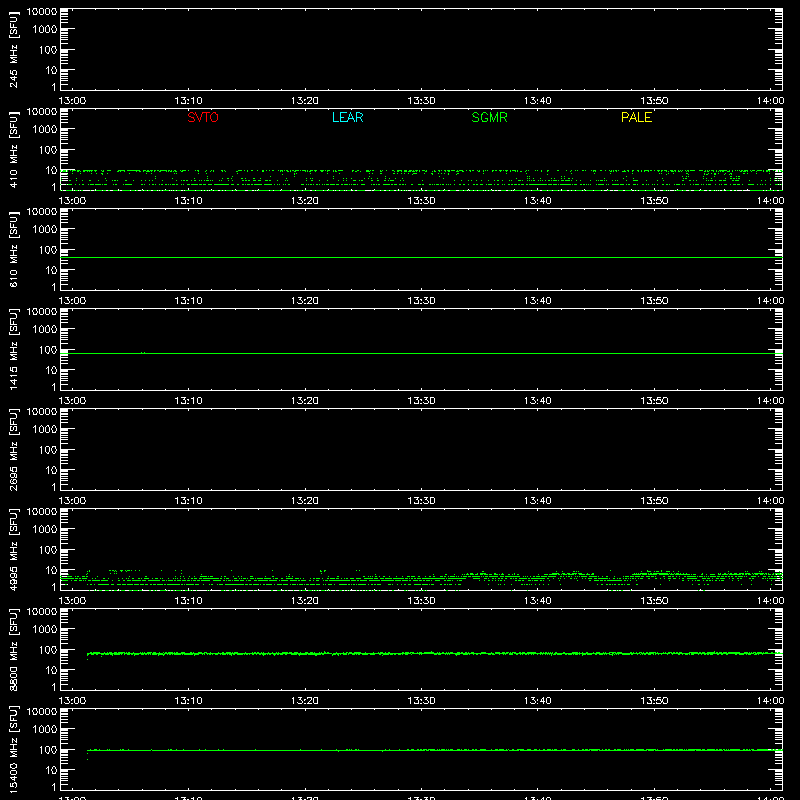Click the yellow PALE station label

(636, 117)
